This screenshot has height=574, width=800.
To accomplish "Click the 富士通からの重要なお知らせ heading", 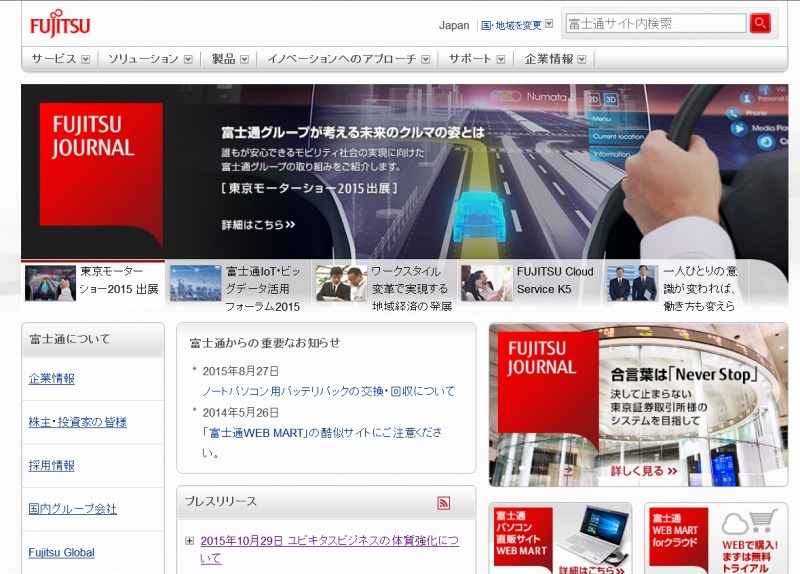I will 265,343.
